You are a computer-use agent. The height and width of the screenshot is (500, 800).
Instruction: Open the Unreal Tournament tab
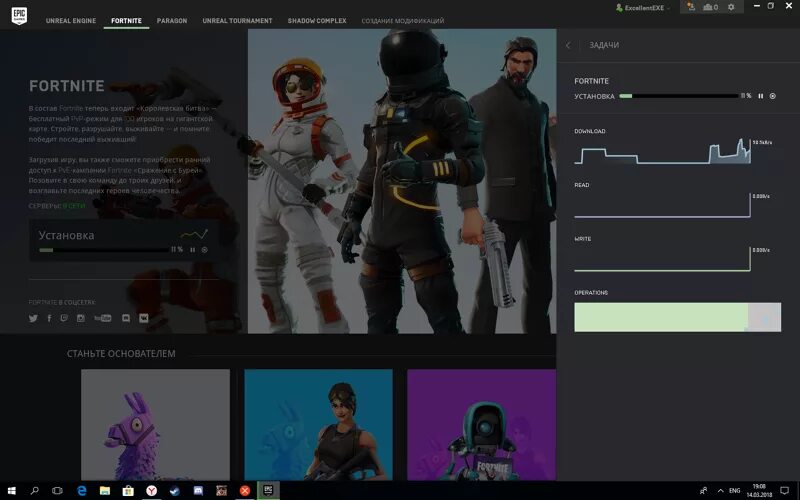coord(237,21)
